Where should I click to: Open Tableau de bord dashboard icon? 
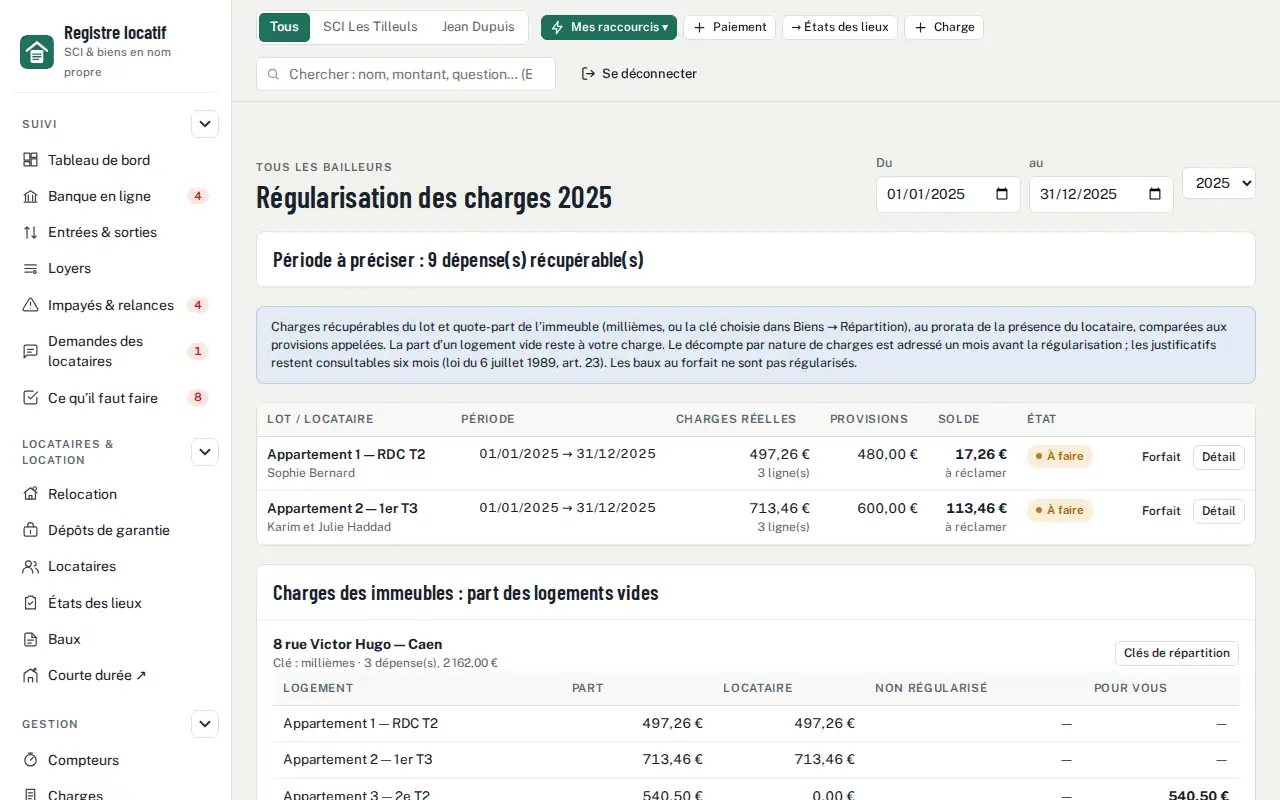tap(30, 160)
